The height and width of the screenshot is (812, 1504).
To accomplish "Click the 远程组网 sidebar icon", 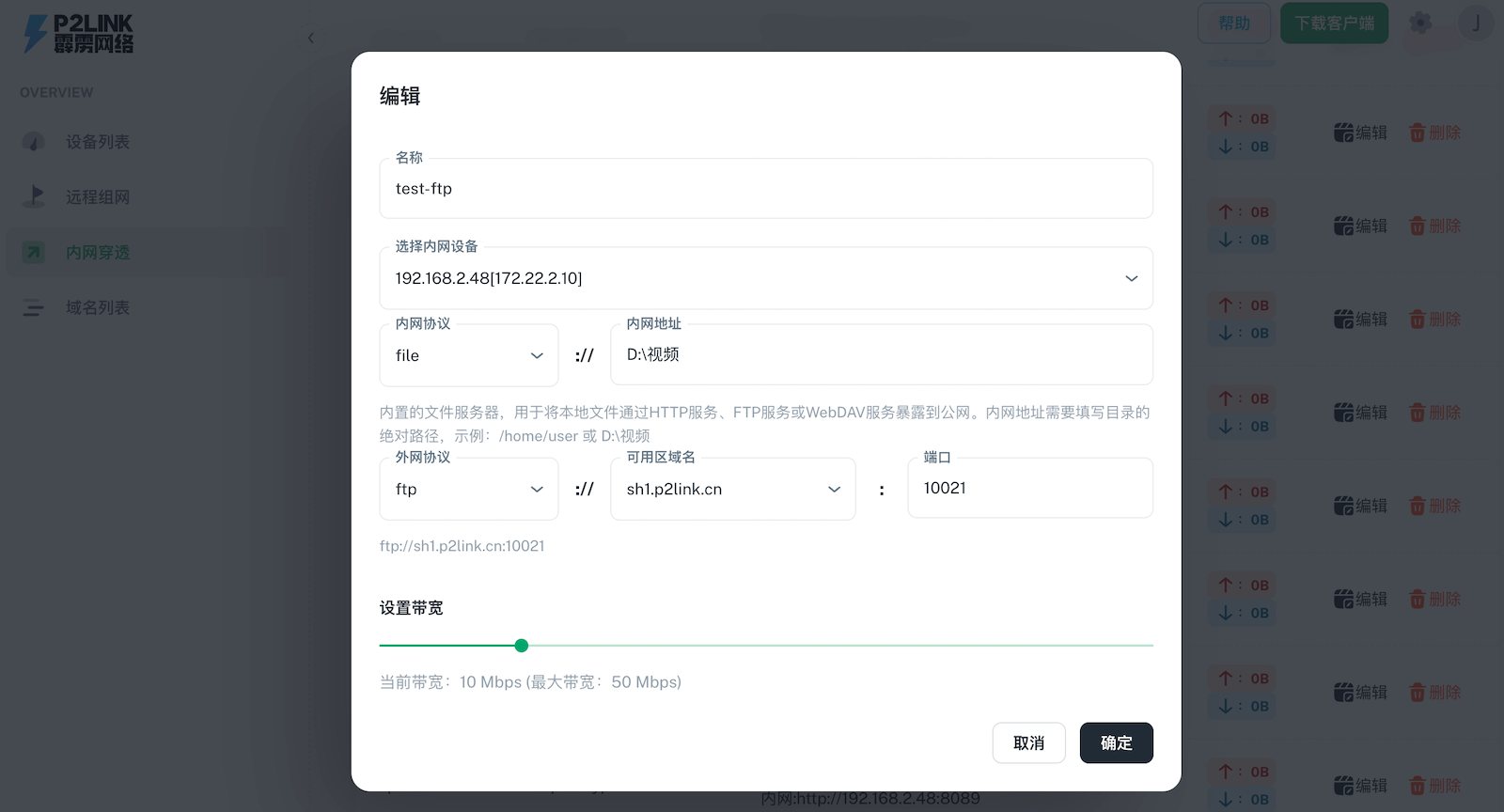I will click(x=34, y=196).
